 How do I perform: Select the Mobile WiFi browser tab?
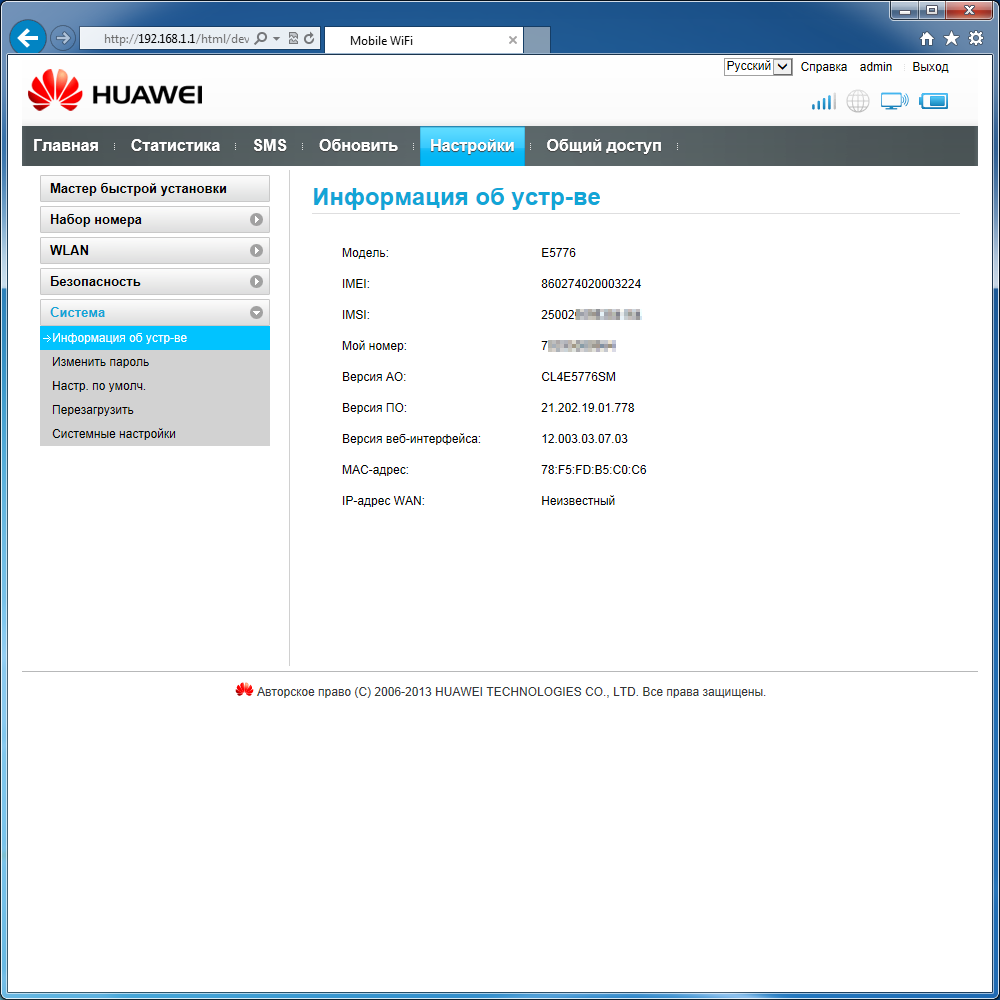[x=424, y=40]
